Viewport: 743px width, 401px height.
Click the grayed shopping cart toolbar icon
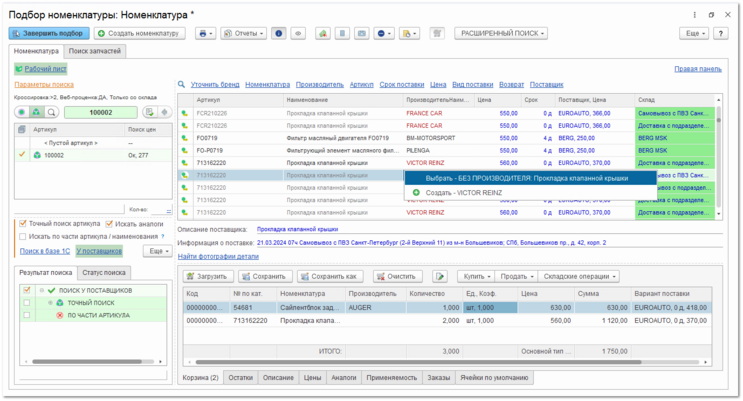[x=437, y=34]
